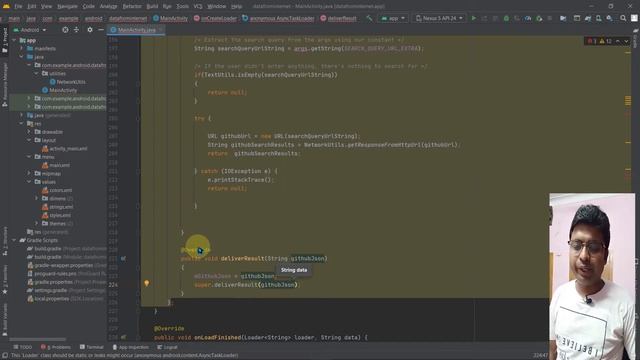Click the Collapse All icon in project panel
The height and width of the screenshot is (360, 640).
click(76, 30)
